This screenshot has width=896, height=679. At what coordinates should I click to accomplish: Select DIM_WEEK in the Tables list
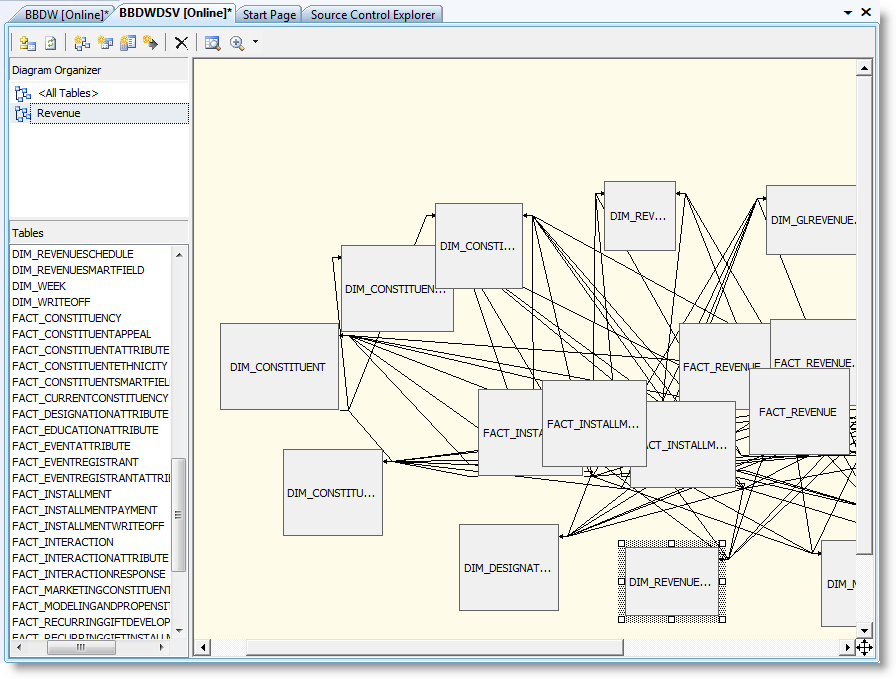[39, 286]
